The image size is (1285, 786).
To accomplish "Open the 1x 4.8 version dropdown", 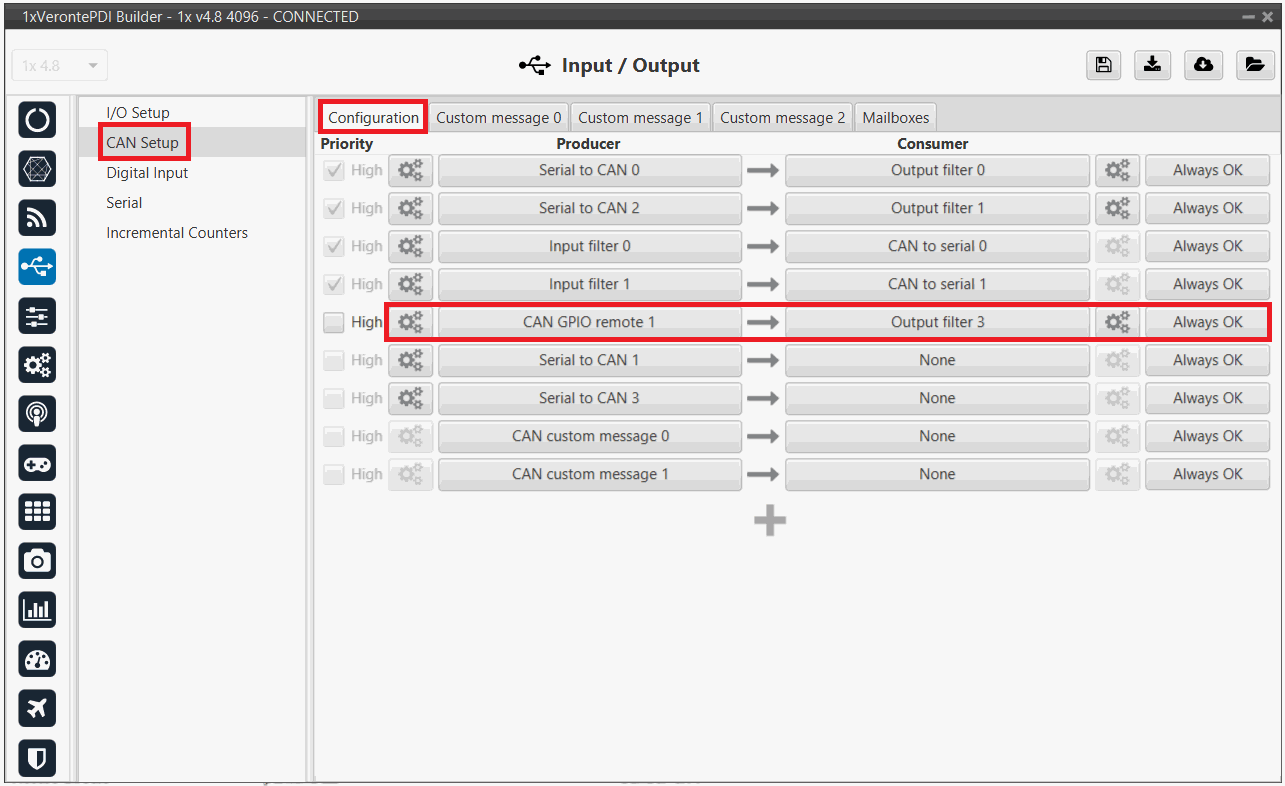I will 59,66.
